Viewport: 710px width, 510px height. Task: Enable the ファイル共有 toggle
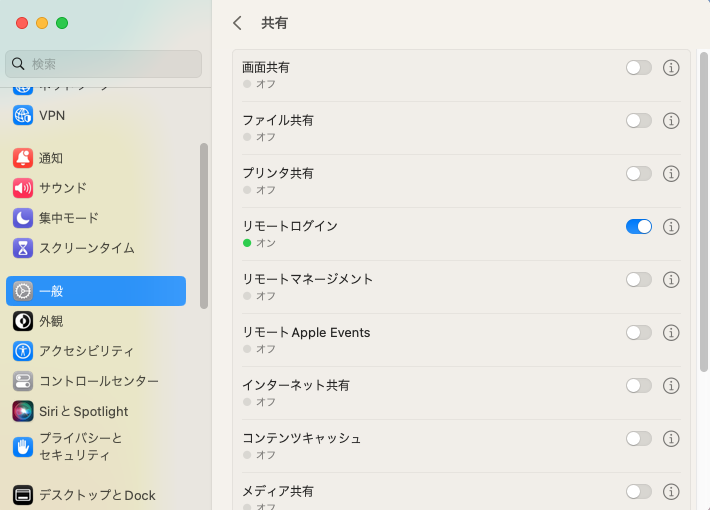tap(638, 121)
